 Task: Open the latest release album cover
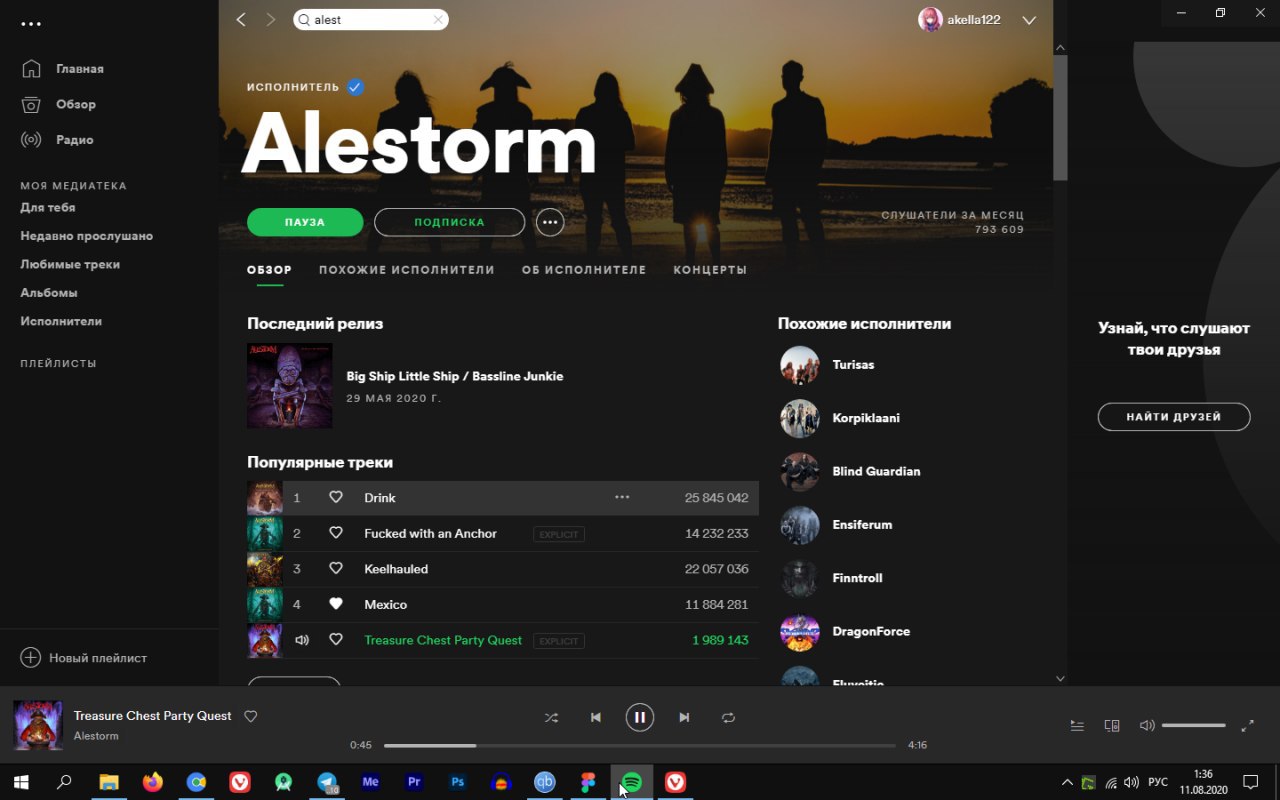pos(290,386)
